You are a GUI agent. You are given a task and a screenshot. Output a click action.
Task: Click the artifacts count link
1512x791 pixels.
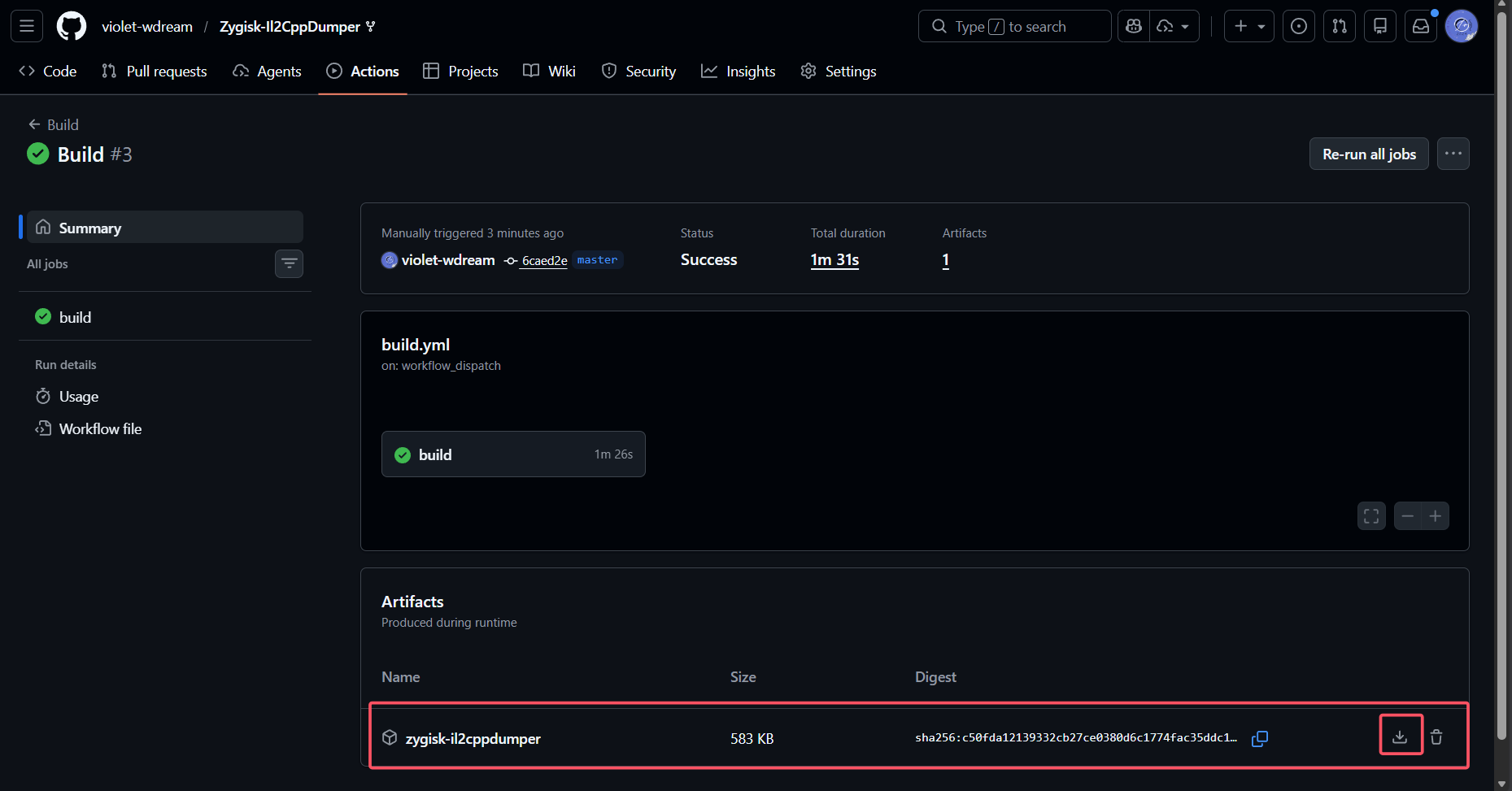coord(946,260)
